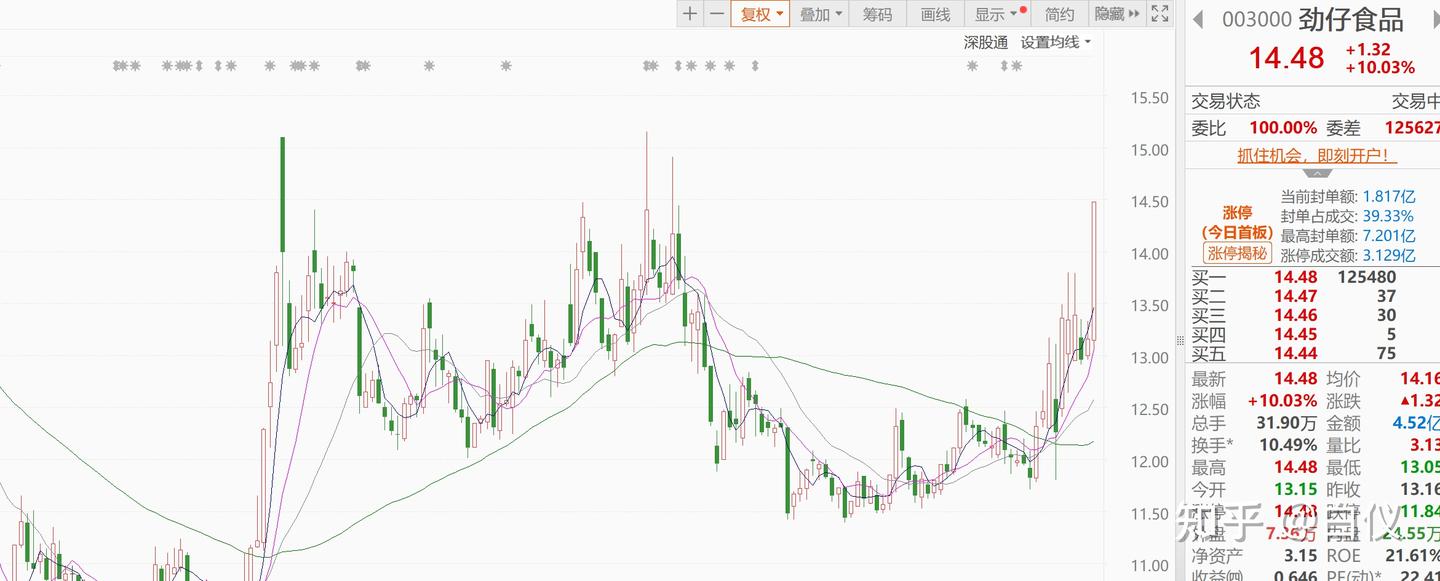The image size is (1440, 581).
Task: Show the 筹码 chip distribution
Action: point(877,14)
